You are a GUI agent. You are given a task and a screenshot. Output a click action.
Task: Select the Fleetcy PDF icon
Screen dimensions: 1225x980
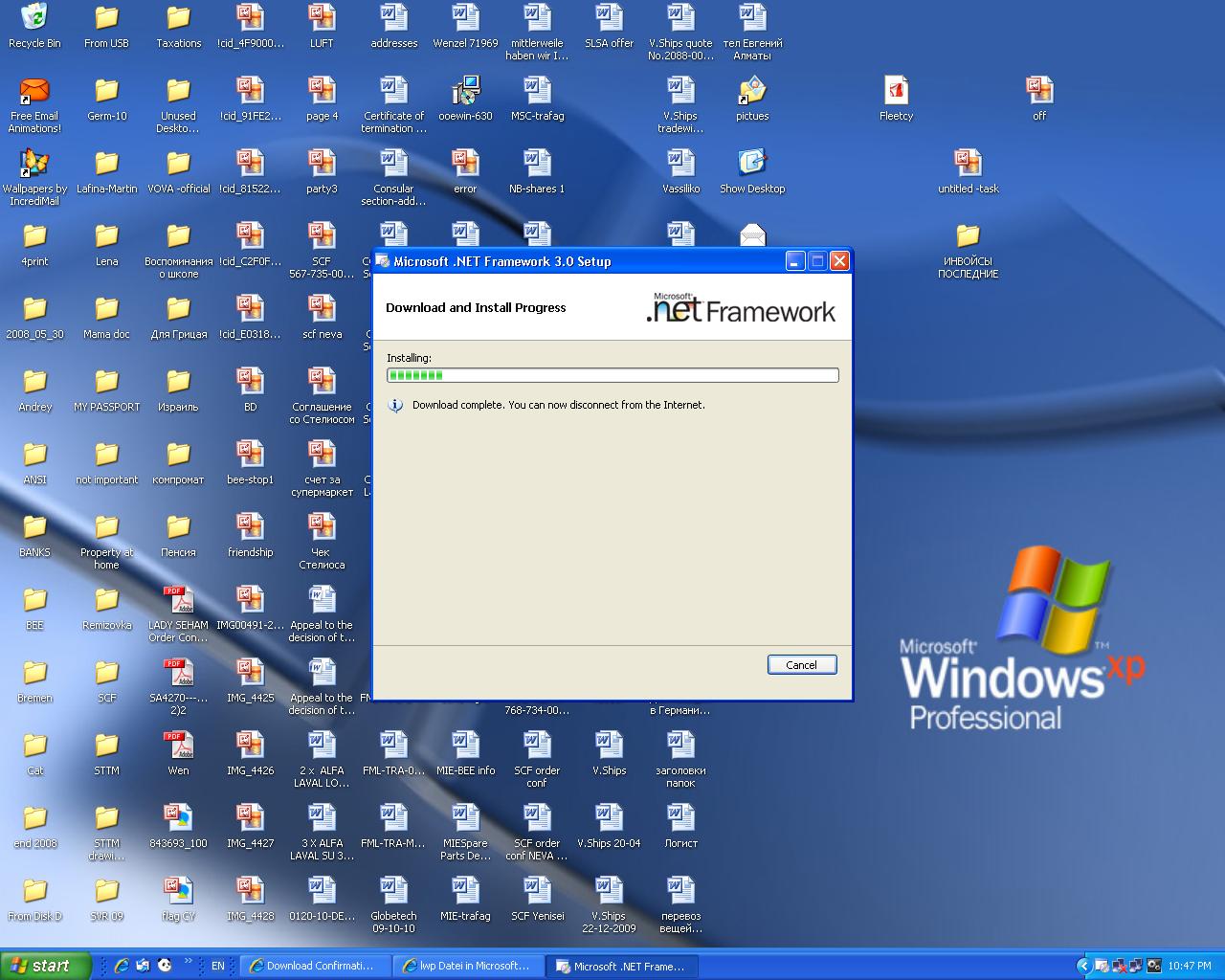(x=896, y=99)
